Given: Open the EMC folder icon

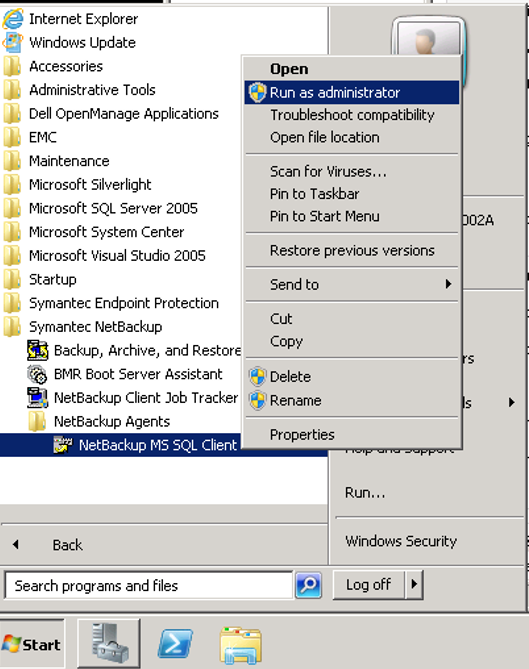Looking at the screenshot, I should coord(12,137).
